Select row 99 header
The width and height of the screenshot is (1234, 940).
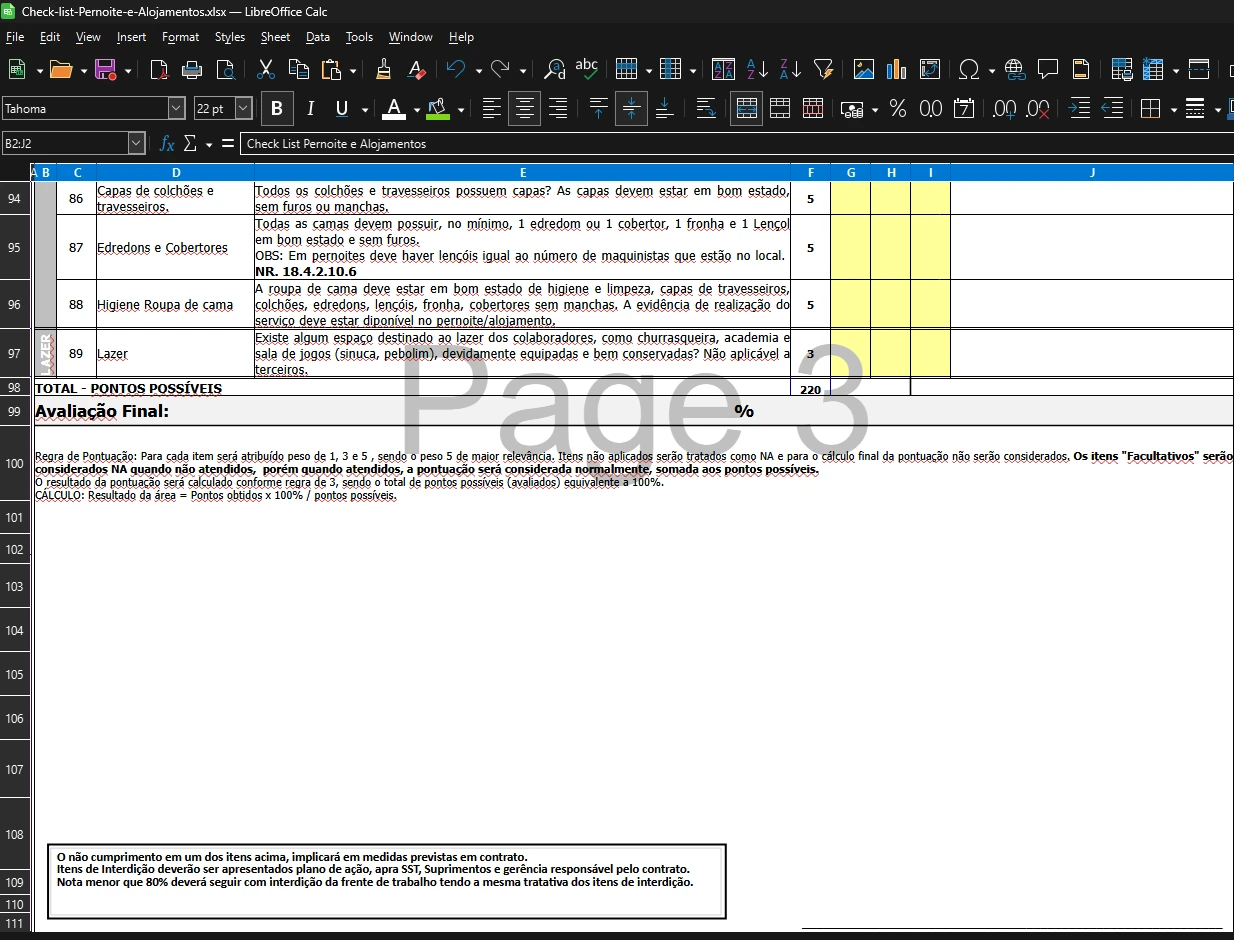click(x=14, y=411)
